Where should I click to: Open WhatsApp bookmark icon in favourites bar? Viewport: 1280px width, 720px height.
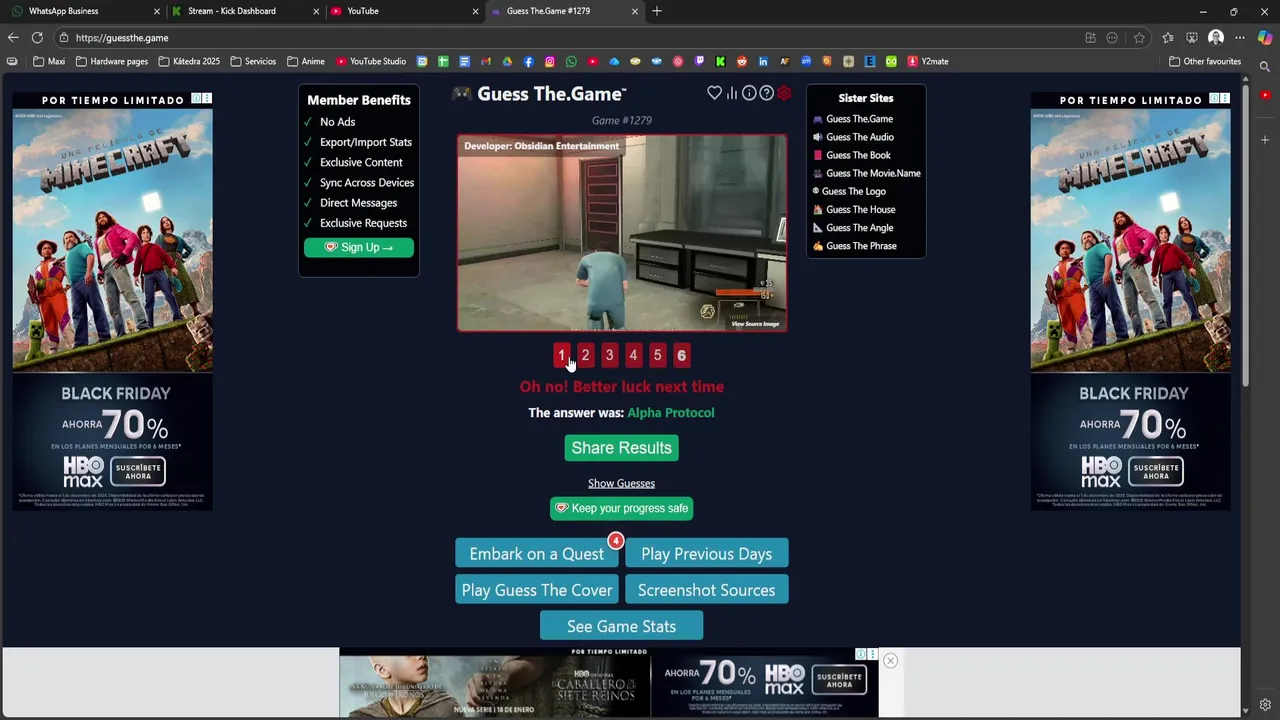571,61
